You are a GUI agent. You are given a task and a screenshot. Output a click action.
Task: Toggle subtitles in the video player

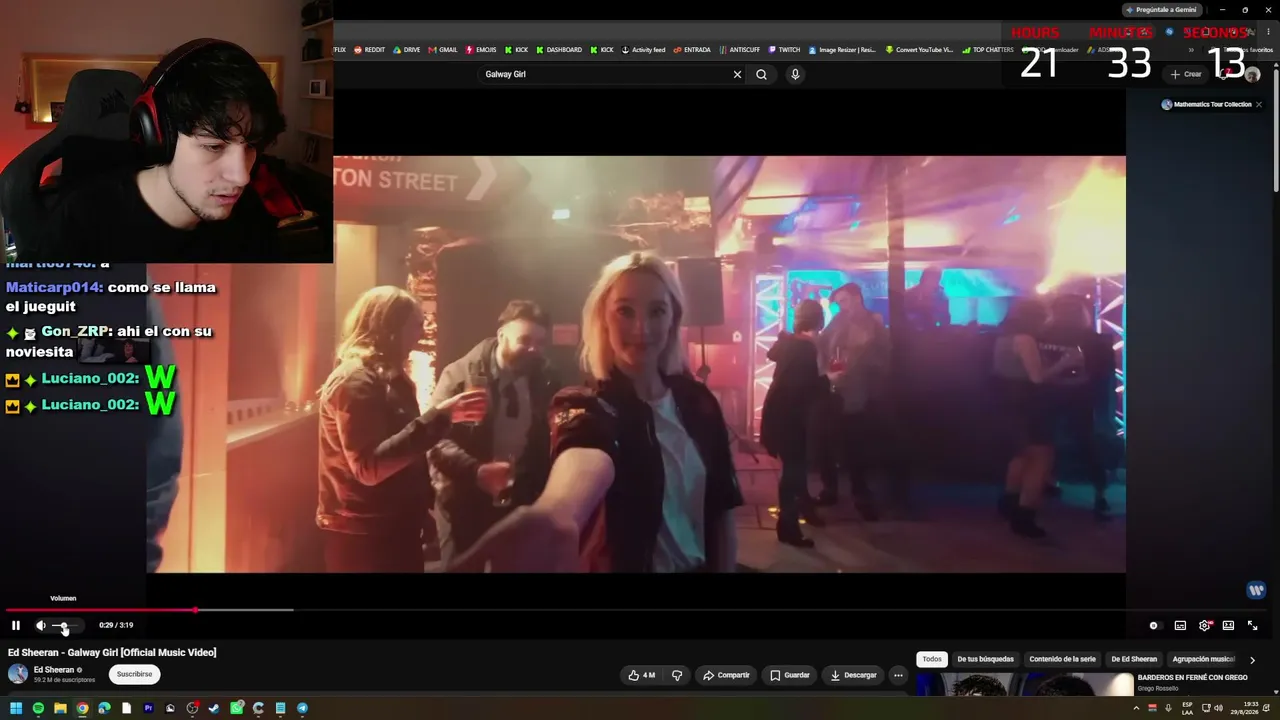1180,626
